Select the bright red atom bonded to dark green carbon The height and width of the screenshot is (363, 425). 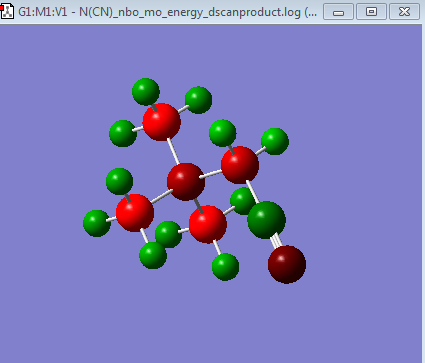point(240,165)
